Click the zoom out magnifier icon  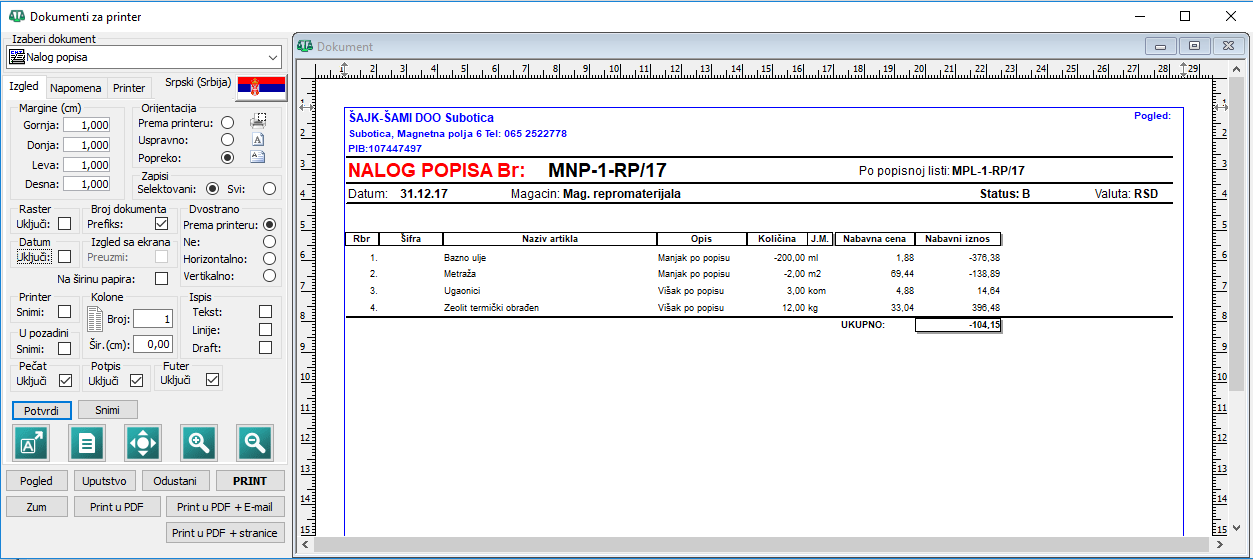tap(255, 443)
